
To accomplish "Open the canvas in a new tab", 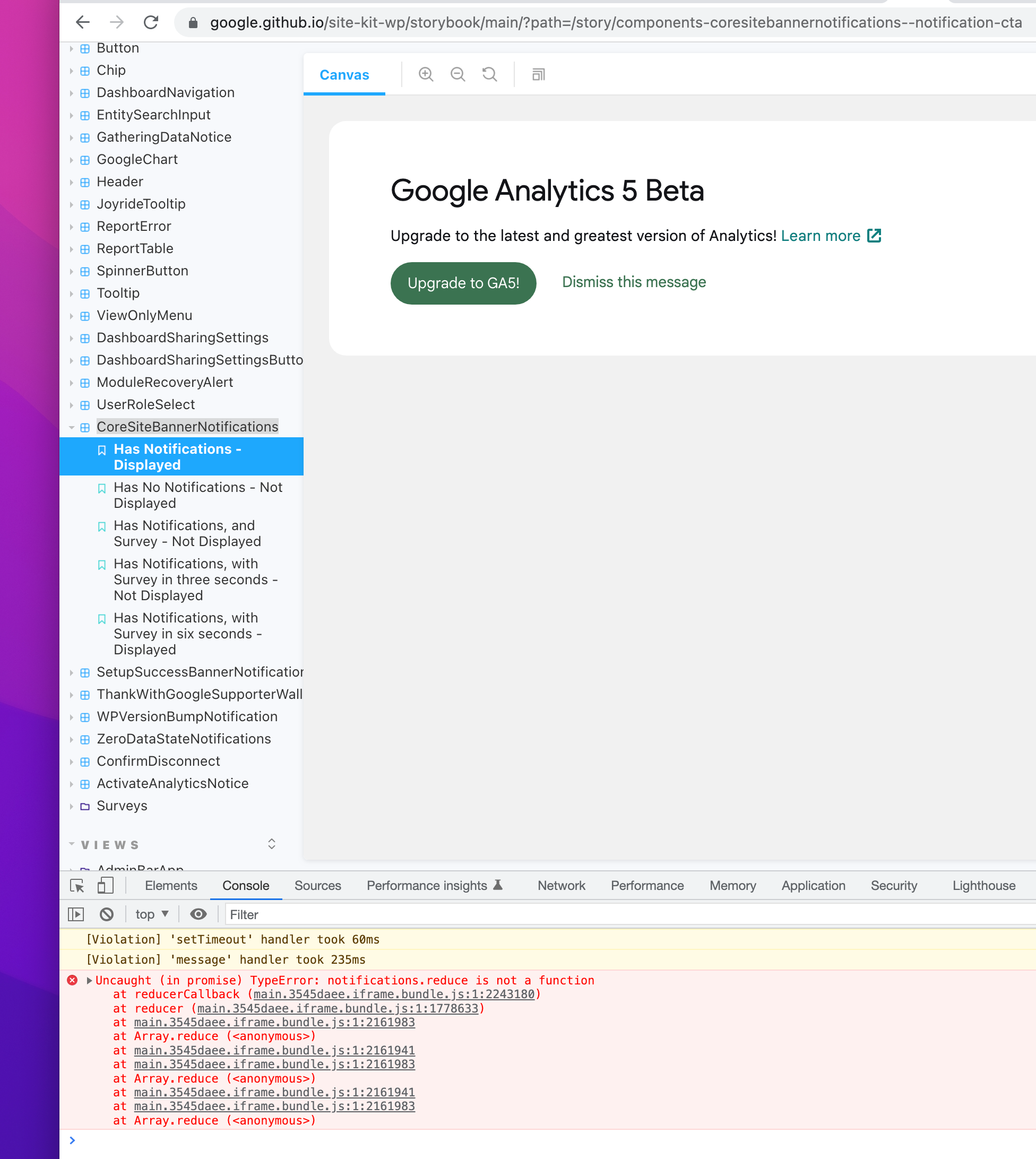I will pos(537,75).
